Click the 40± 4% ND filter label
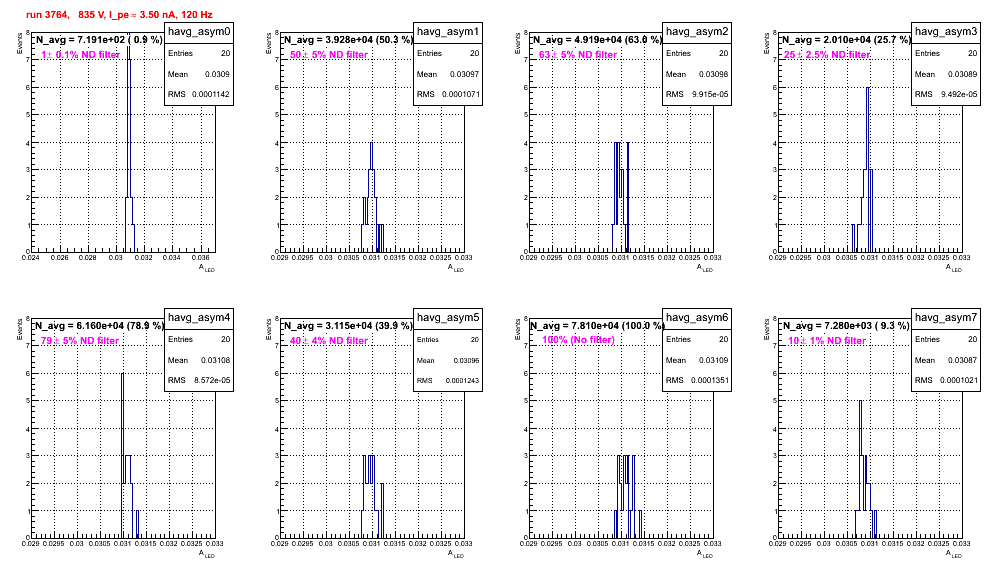Viewport: 996px width, 572px height. (329, 341)
